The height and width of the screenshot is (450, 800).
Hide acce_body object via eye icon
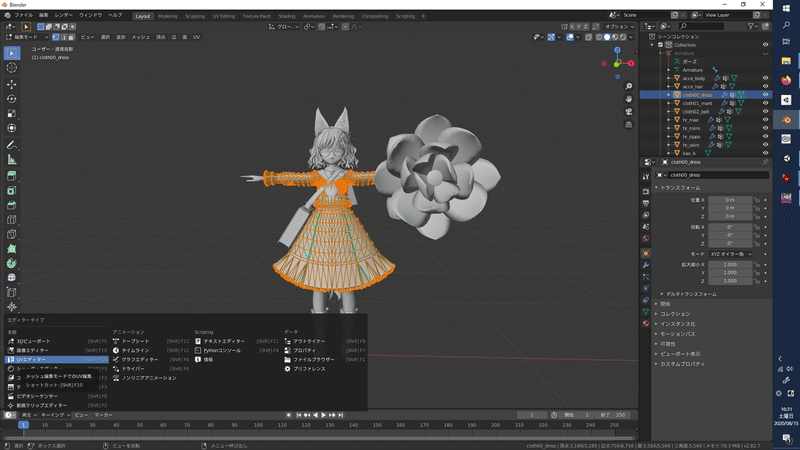[766, 78]
